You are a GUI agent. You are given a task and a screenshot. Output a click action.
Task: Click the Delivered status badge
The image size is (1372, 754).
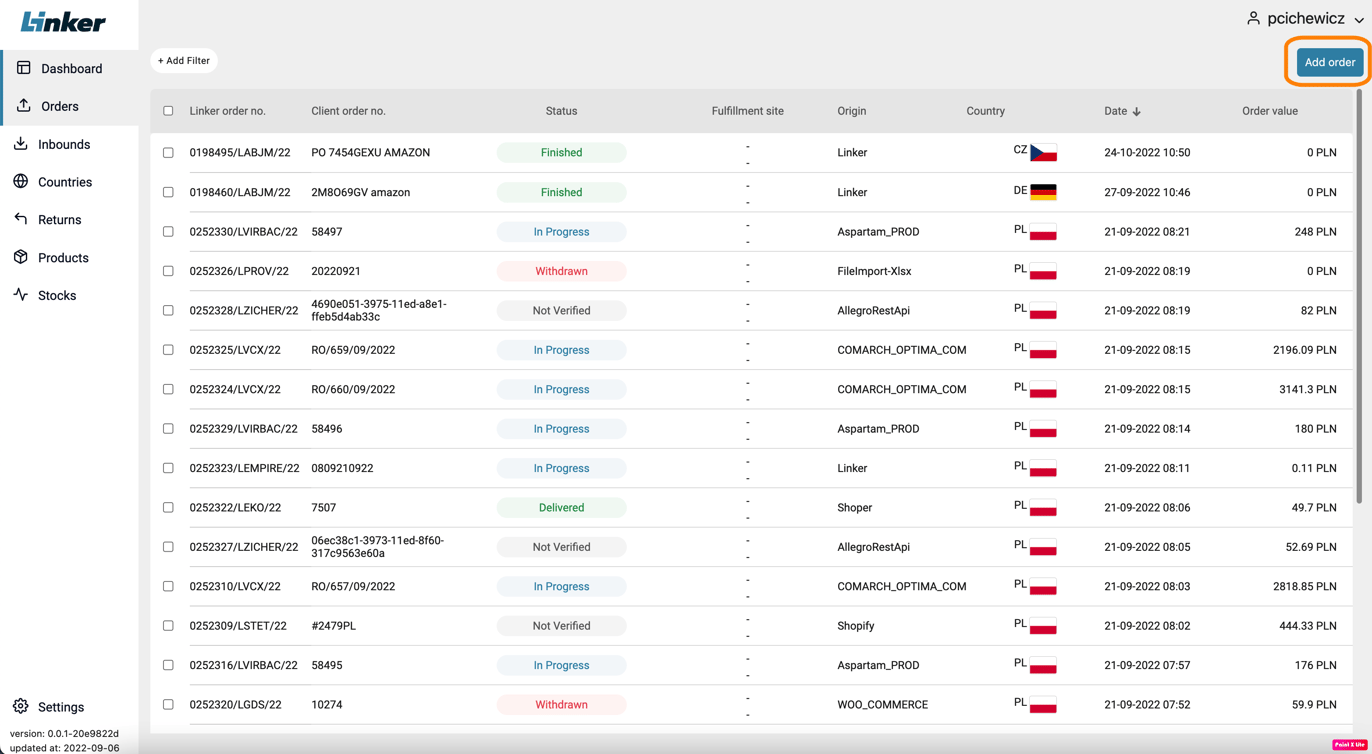tap(561, 508)
